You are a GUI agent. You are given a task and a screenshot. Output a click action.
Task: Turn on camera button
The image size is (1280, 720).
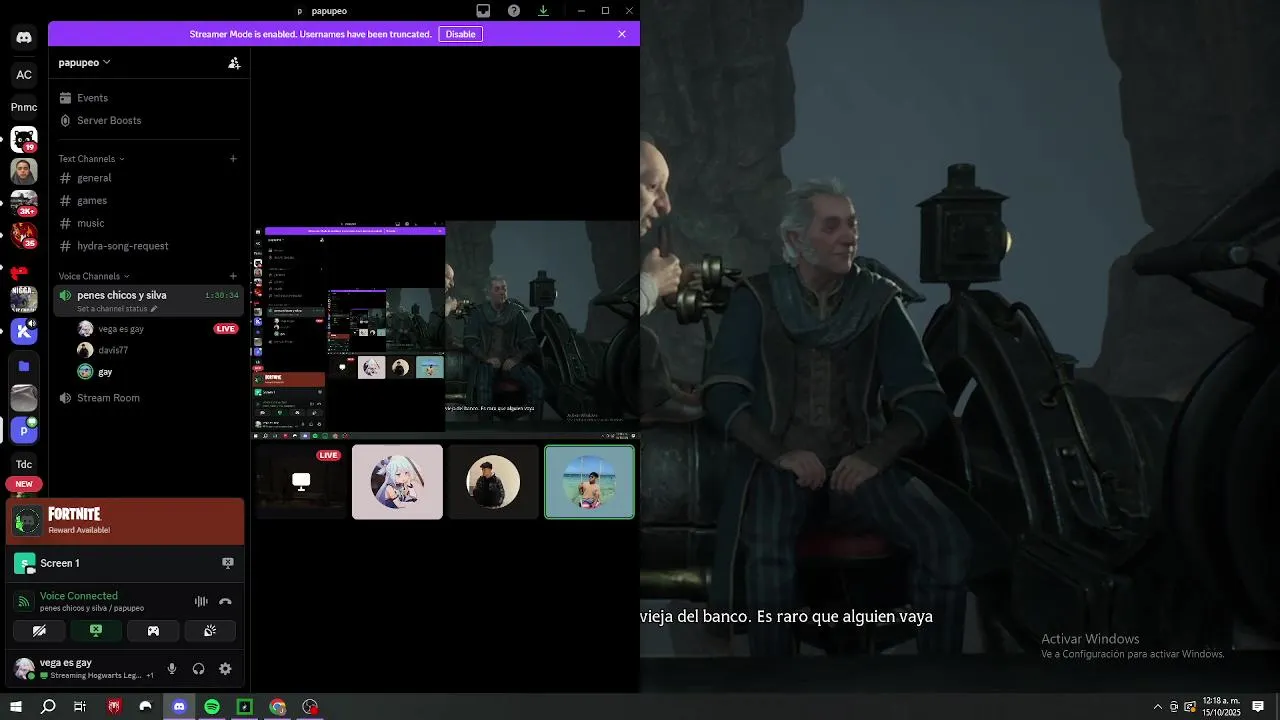click(39, 631)
